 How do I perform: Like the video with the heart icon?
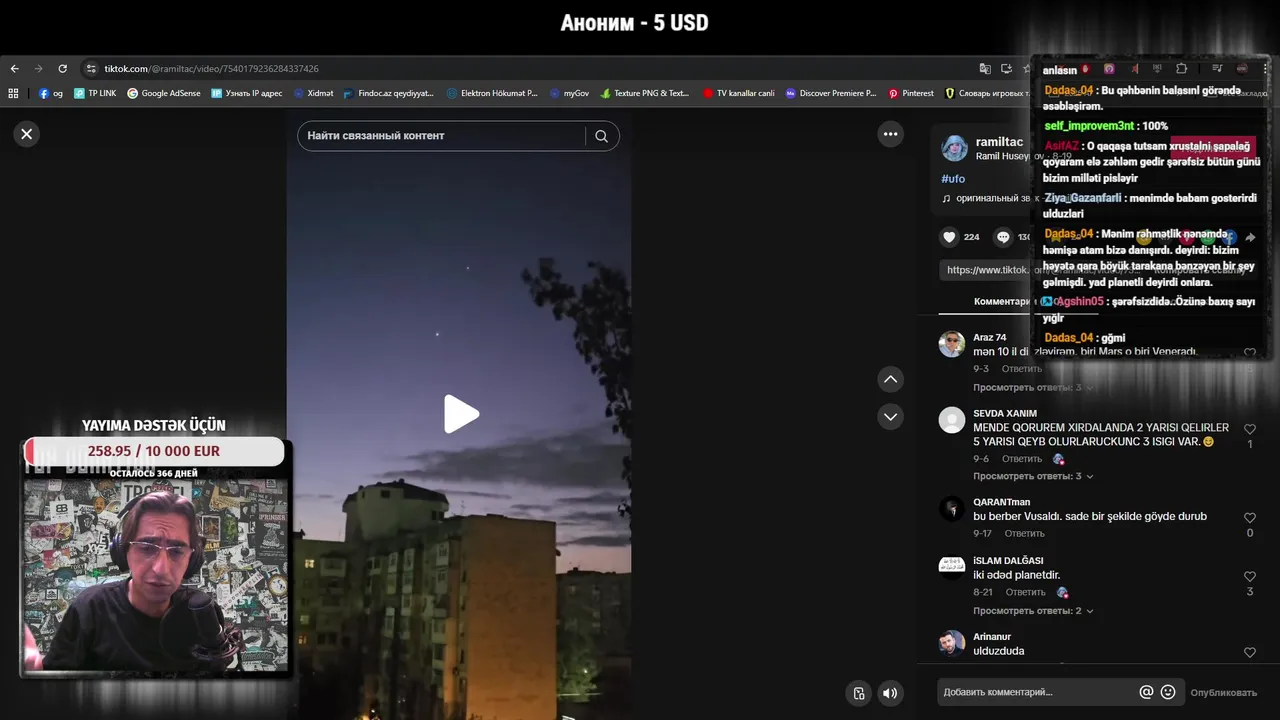[x=949, y=237]
